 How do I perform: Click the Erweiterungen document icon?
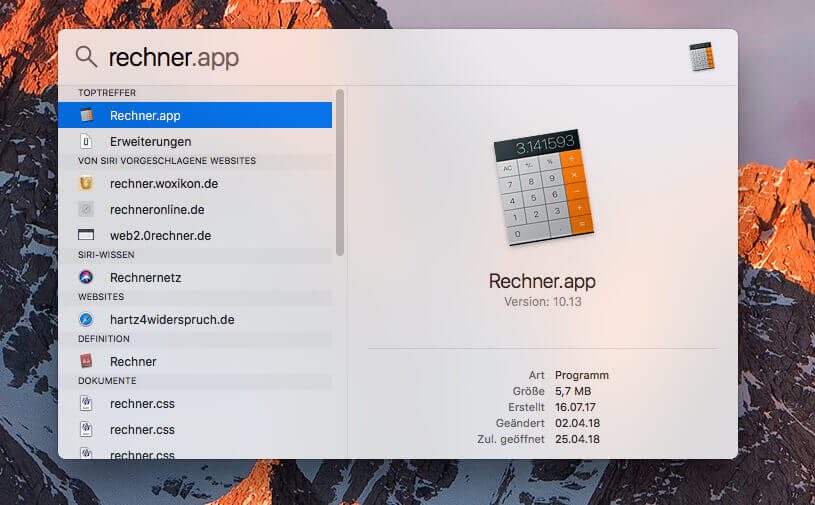[86, 141]
